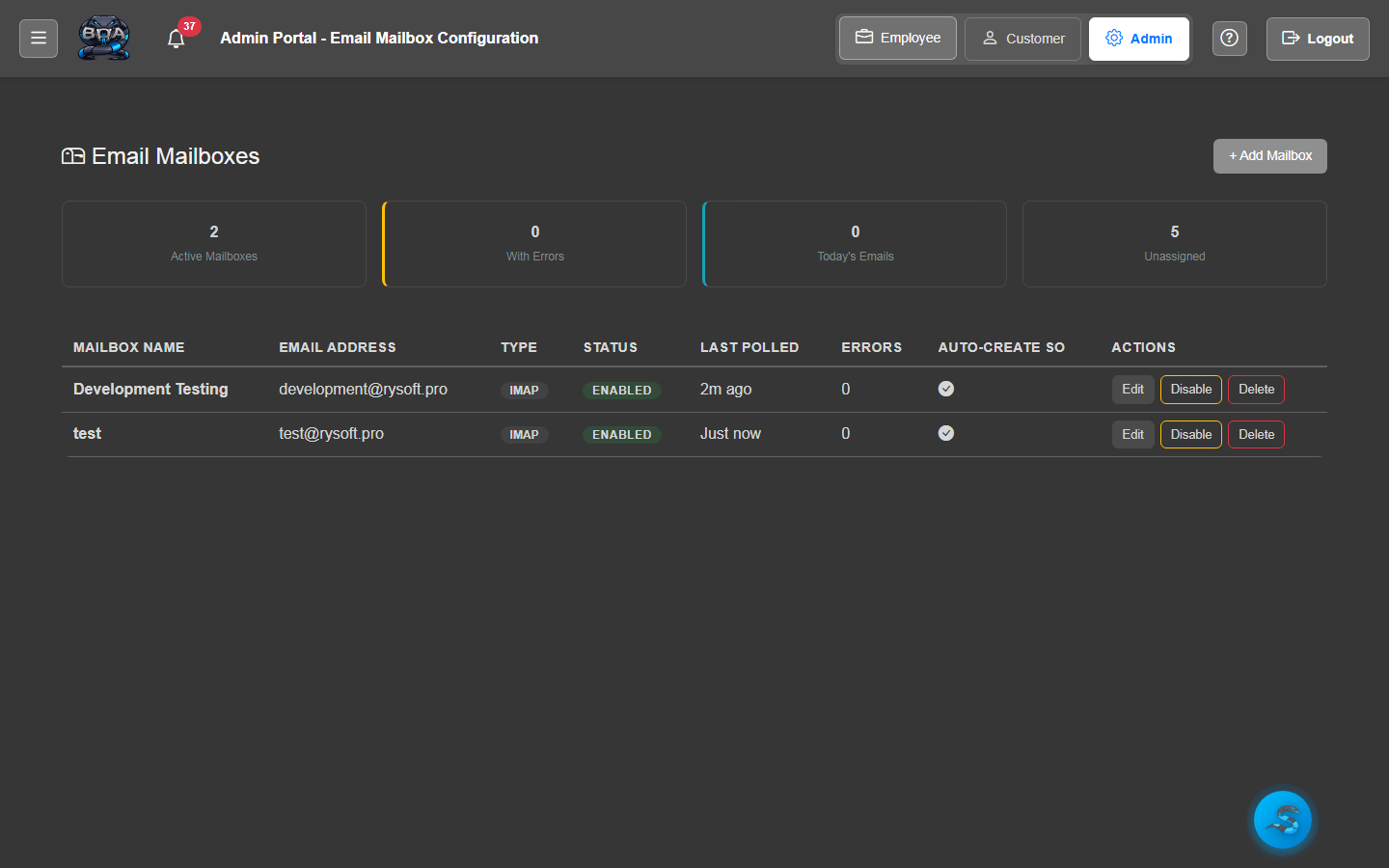Disable the test mailbox

(1190, 434)
